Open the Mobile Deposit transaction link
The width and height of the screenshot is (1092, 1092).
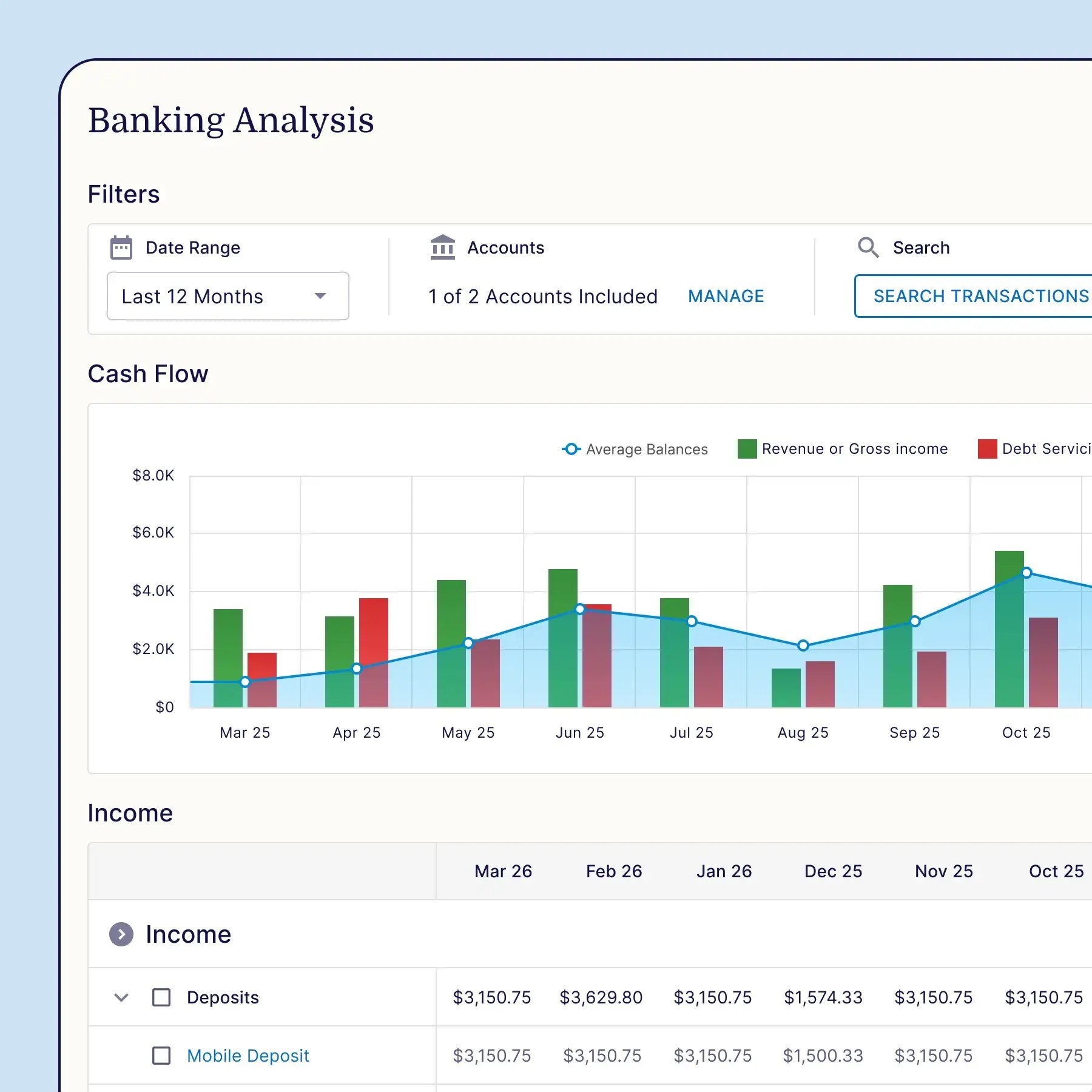[x=248, y=1056]
